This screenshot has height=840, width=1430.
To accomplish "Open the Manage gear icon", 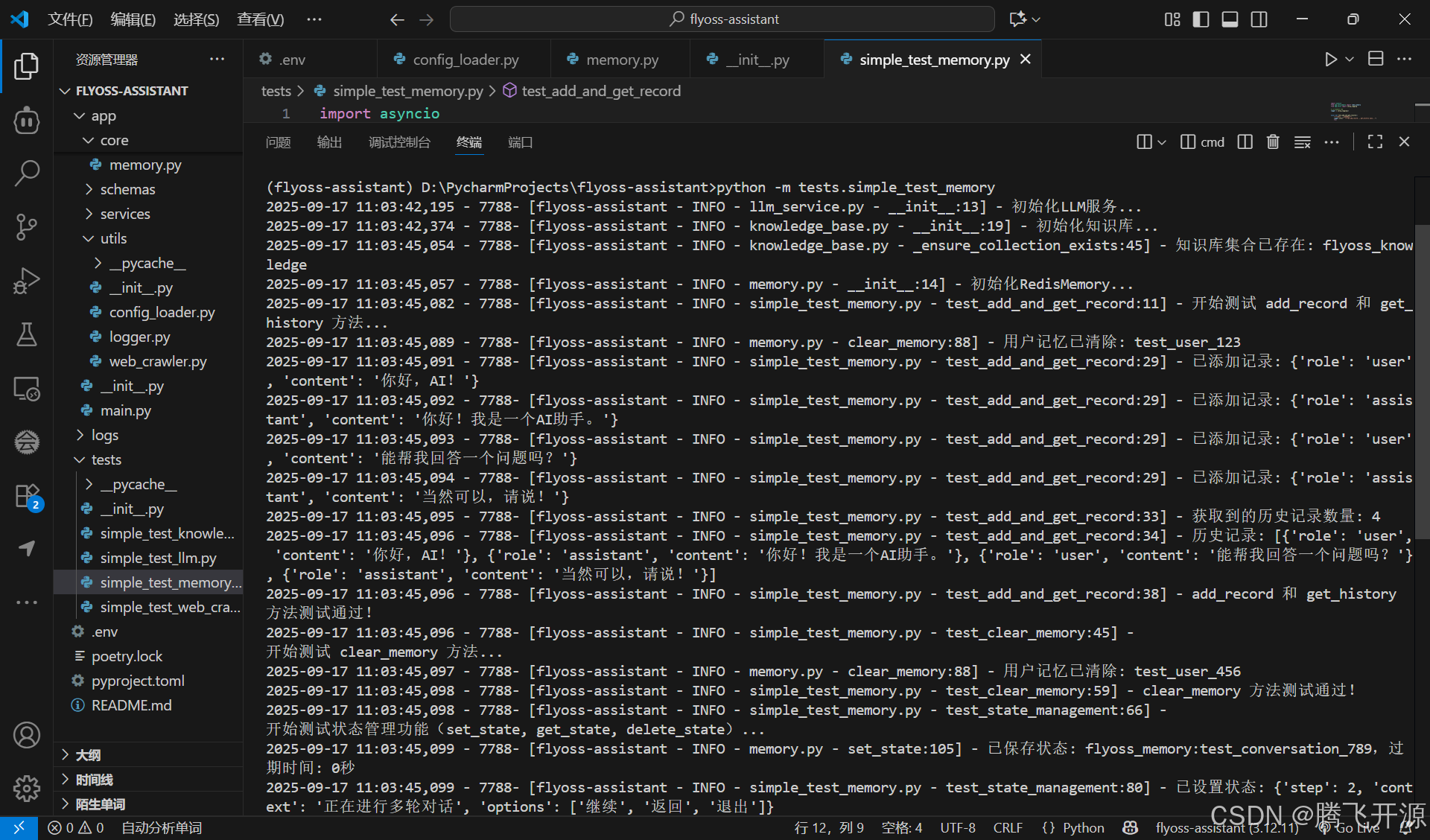I will coord(27,788).
